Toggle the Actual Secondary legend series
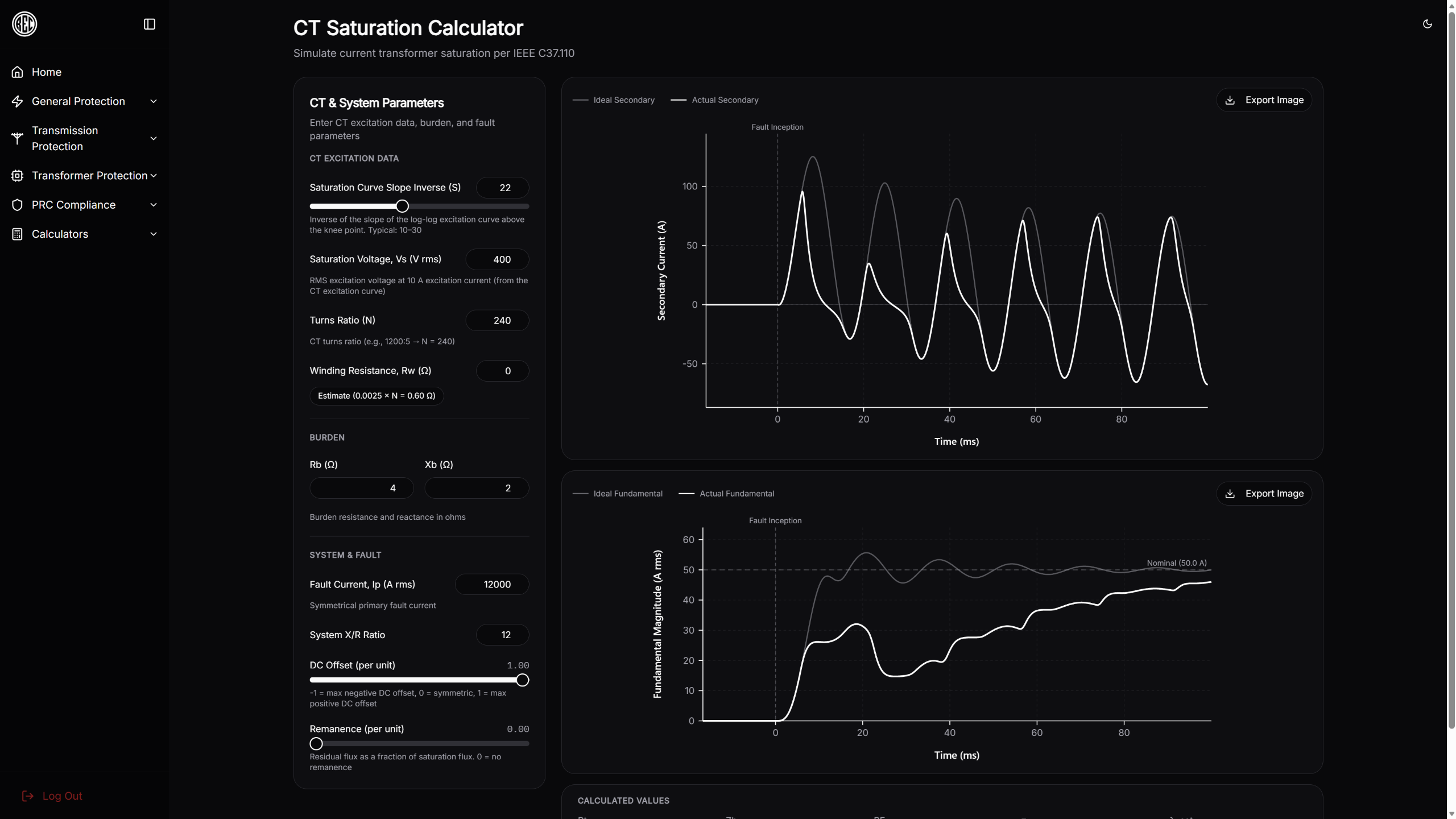Screen dimensions: 1456x819 click(x=715, y=100)
